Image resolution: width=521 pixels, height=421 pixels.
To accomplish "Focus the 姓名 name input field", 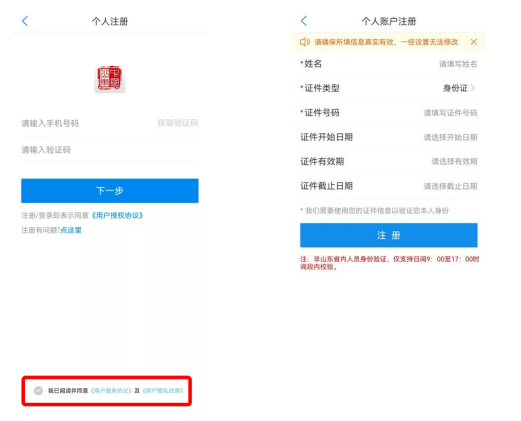I will [x=389, y=64].
